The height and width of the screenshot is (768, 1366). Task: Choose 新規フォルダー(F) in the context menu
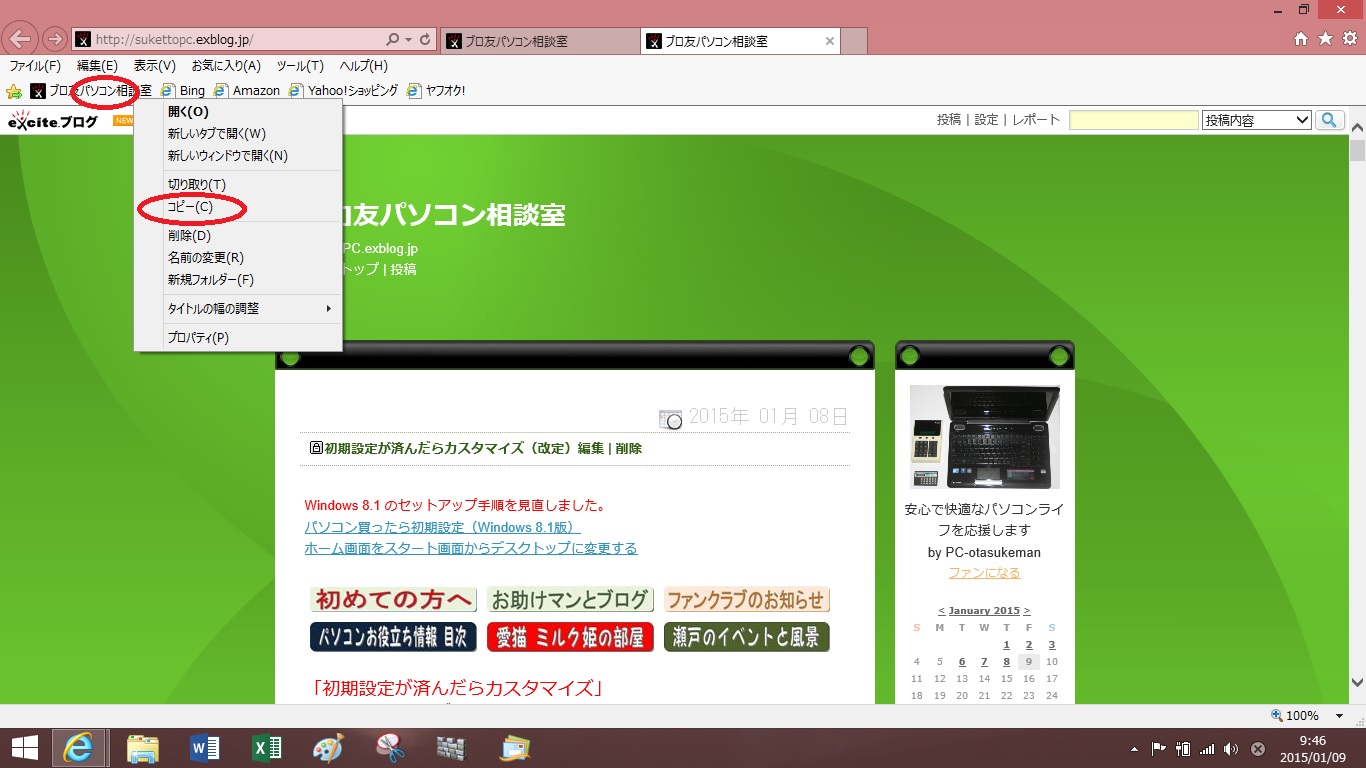tap(238, 280)
